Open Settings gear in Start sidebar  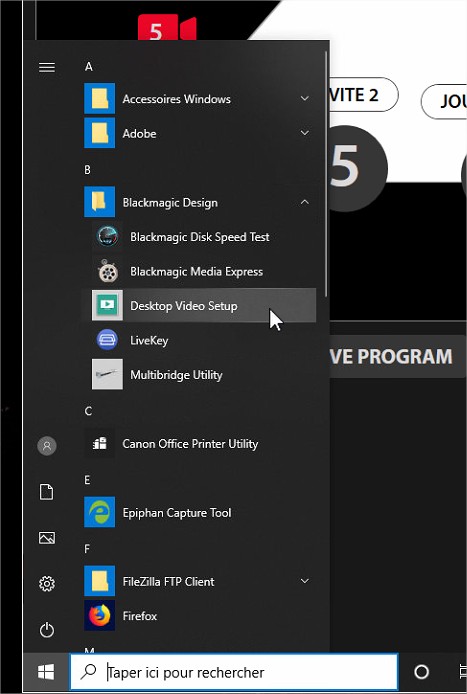[47, 584]
